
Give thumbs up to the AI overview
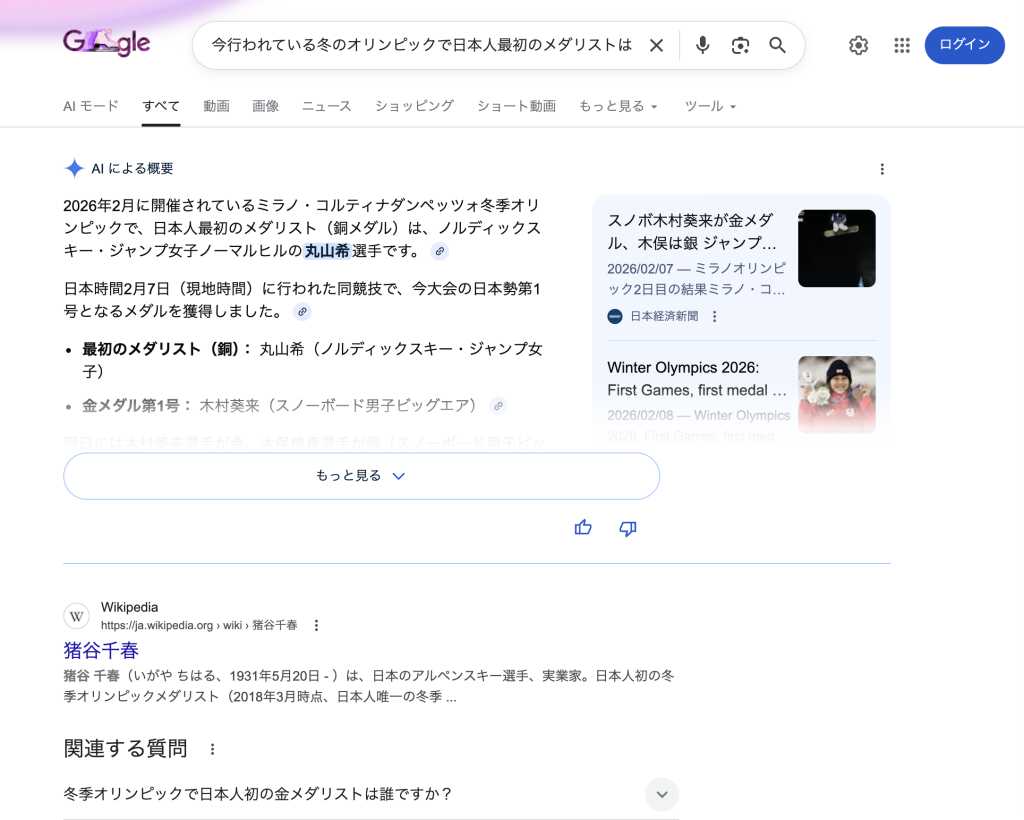(583, 527)
